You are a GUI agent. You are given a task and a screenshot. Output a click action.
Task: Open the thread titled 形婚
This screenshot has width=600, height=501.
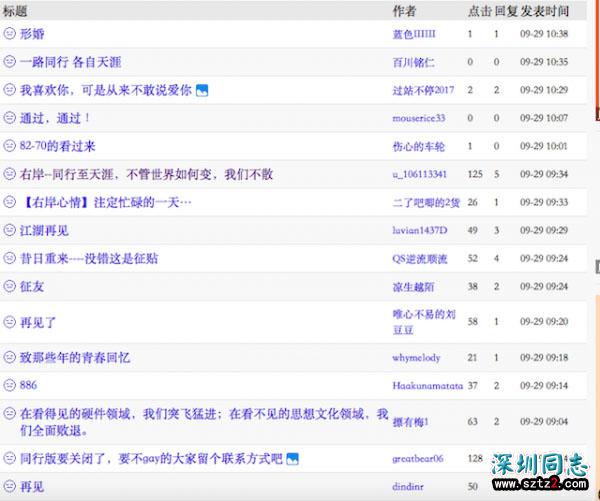[32, 34]
